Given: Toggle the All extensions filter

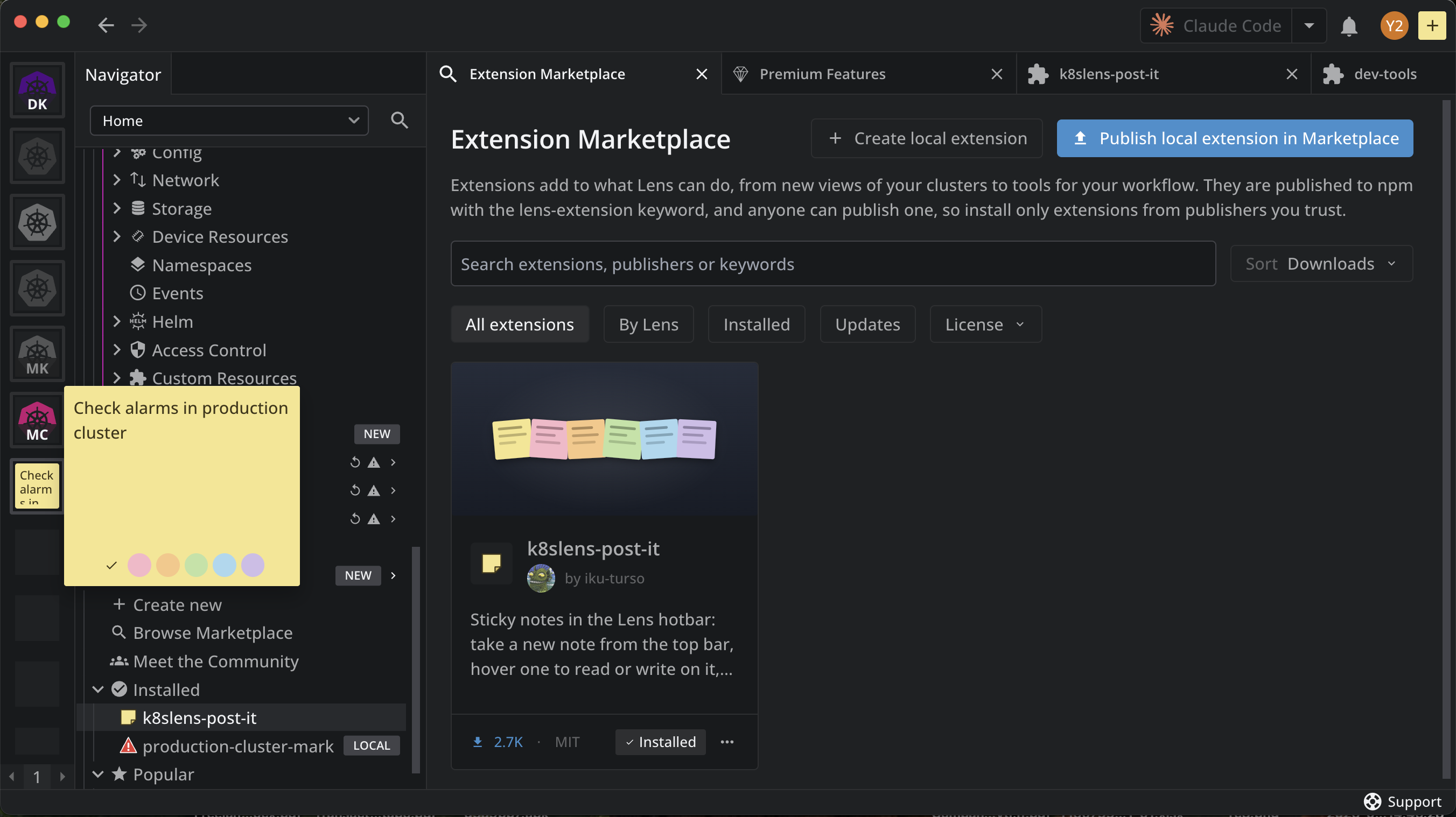Looking at the screenshot, I should tap(520, 325).
